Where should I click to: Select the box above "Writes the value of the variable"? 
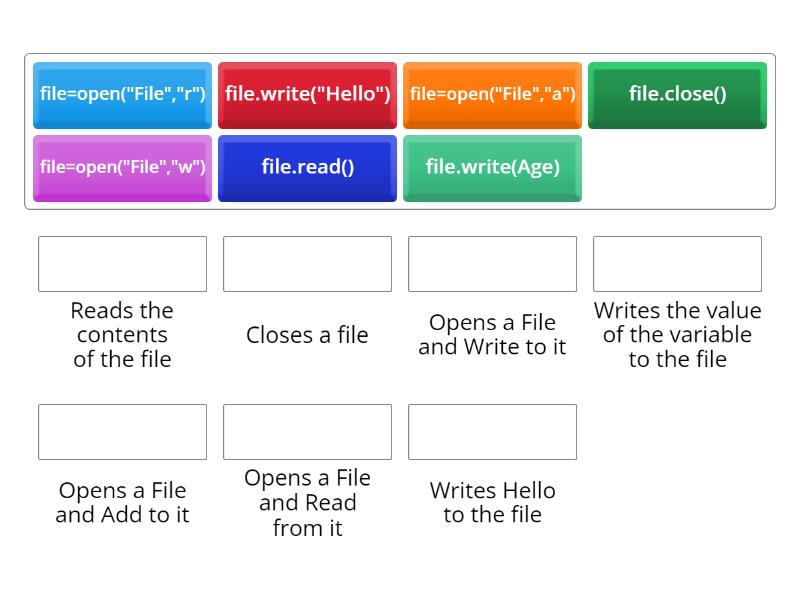pos(677,264)
